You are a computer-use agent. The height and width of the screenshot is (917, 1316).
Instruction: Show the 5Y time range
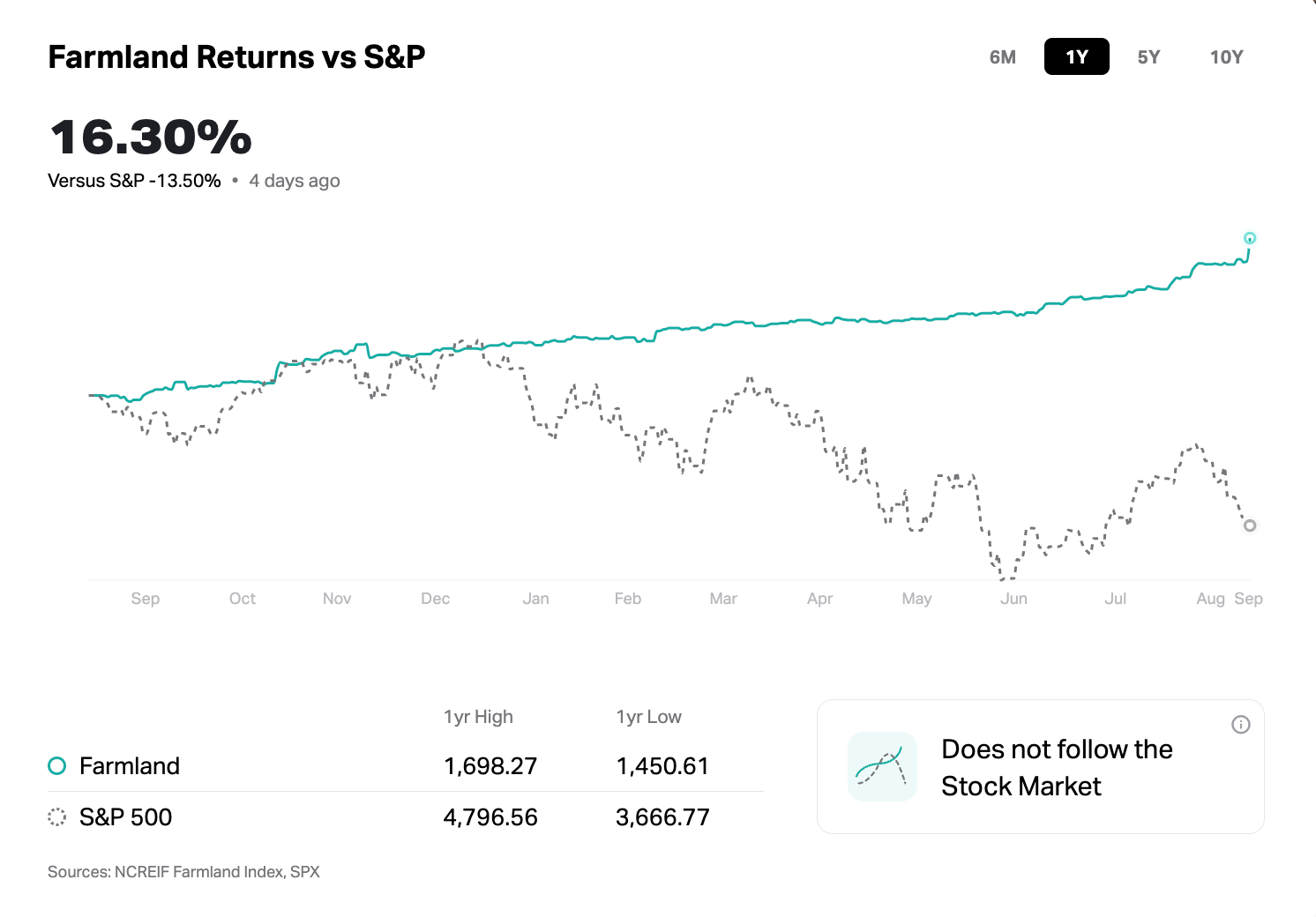(1148, 57)
